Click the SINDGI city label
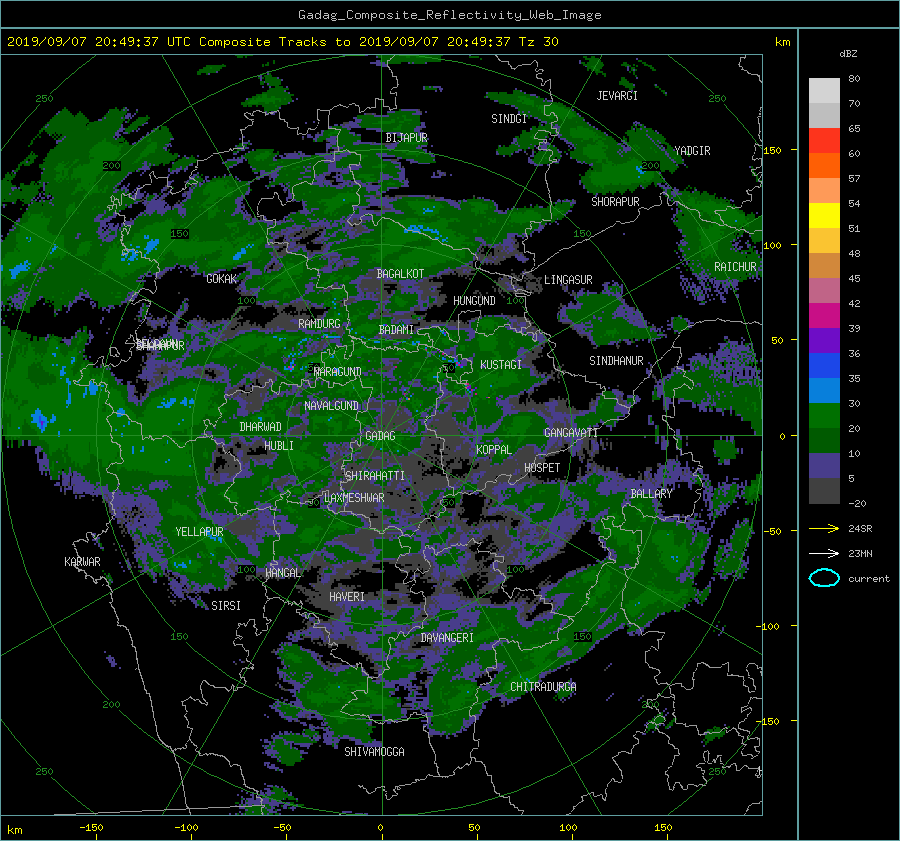900x841 pixels. tap(509, 119)
